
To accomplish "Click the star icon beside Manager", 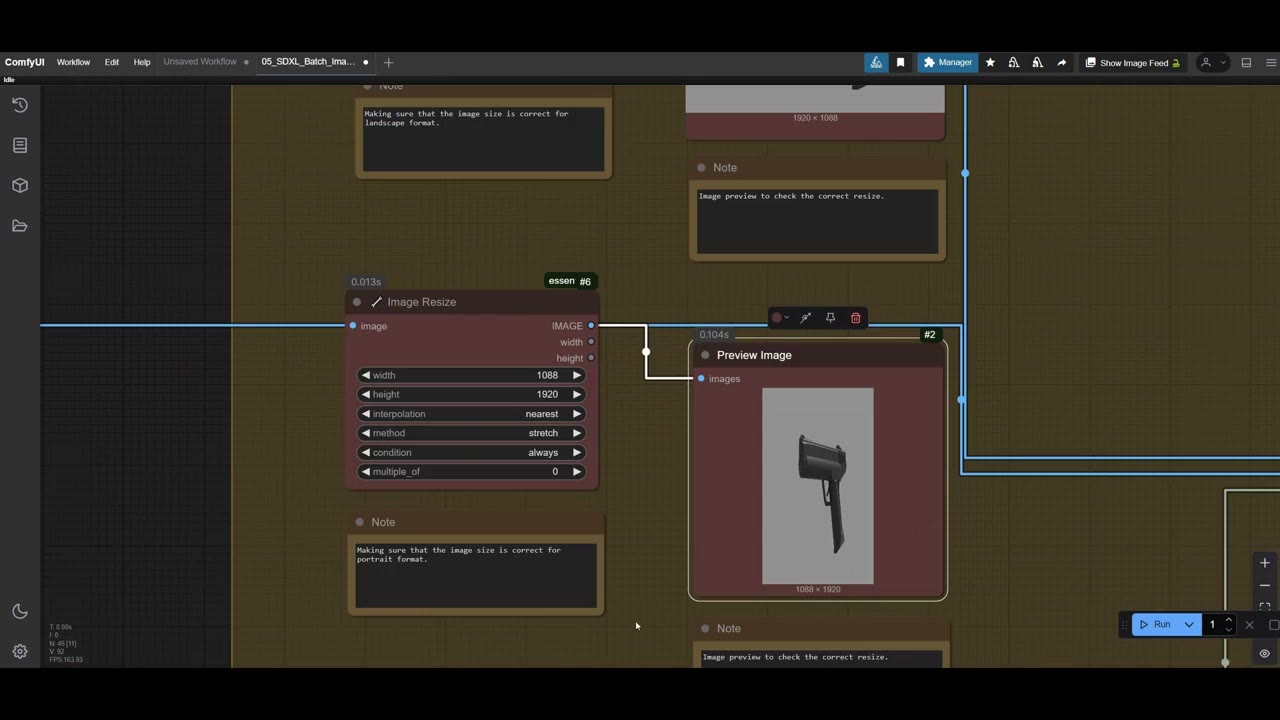I will (x=990, y=62).
